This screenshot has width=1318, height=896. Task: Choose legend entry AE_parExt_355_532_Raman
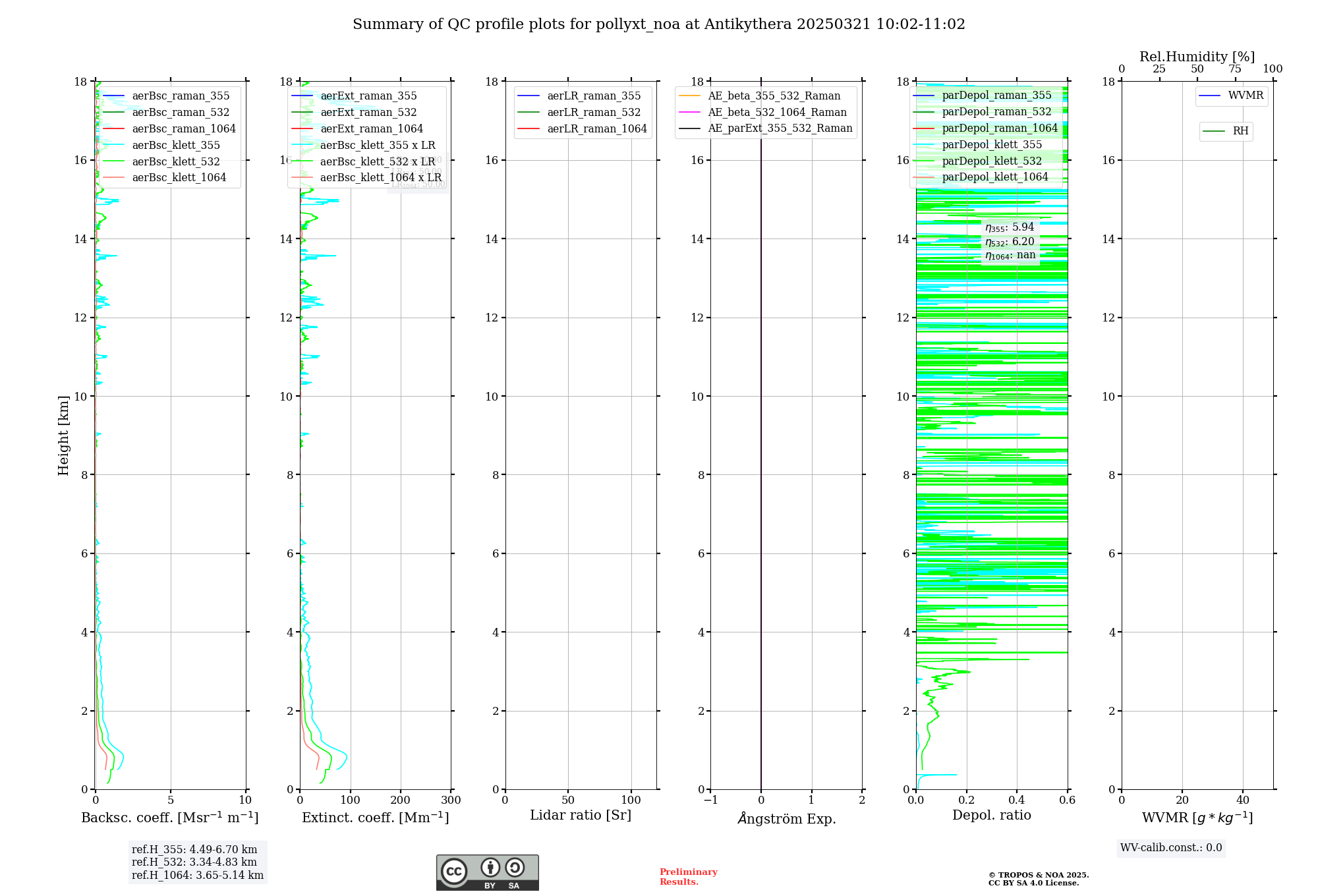click(x=766, y=128)
